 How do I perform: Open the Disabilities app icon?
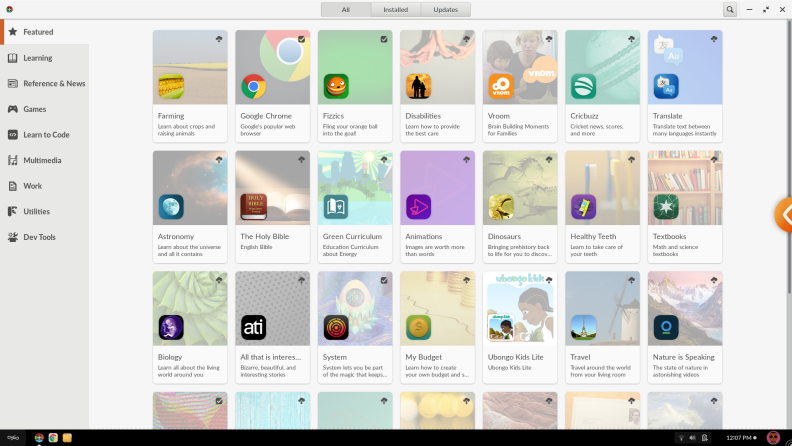coord(418,86)
